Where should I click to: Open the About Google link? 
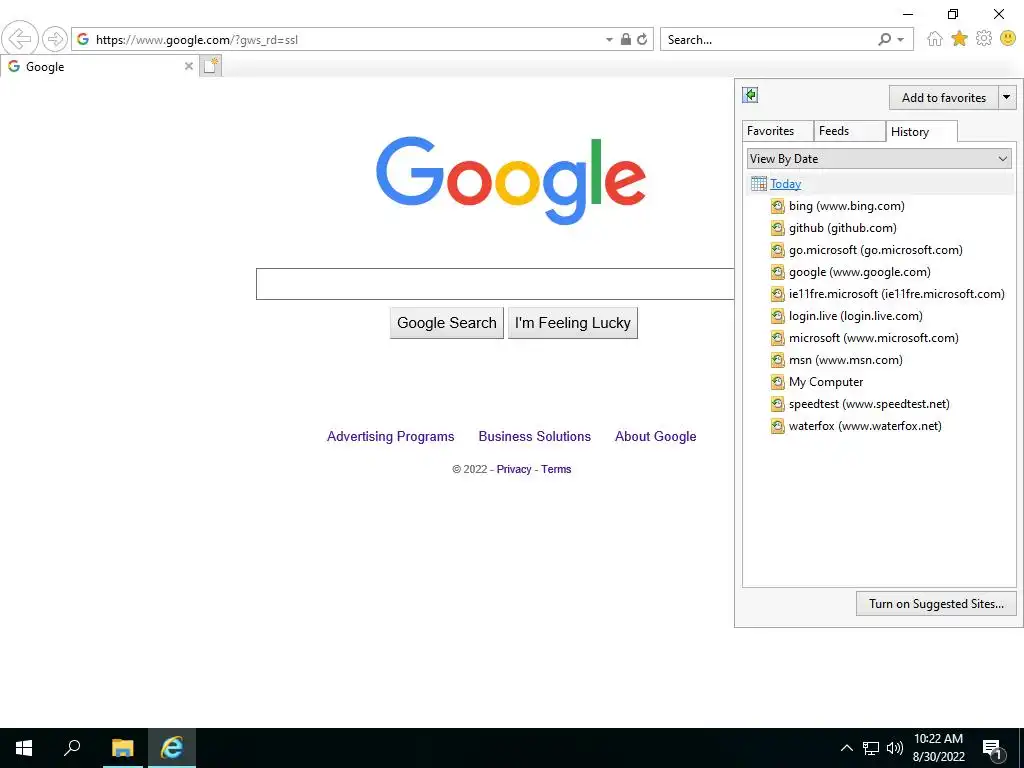656,436
